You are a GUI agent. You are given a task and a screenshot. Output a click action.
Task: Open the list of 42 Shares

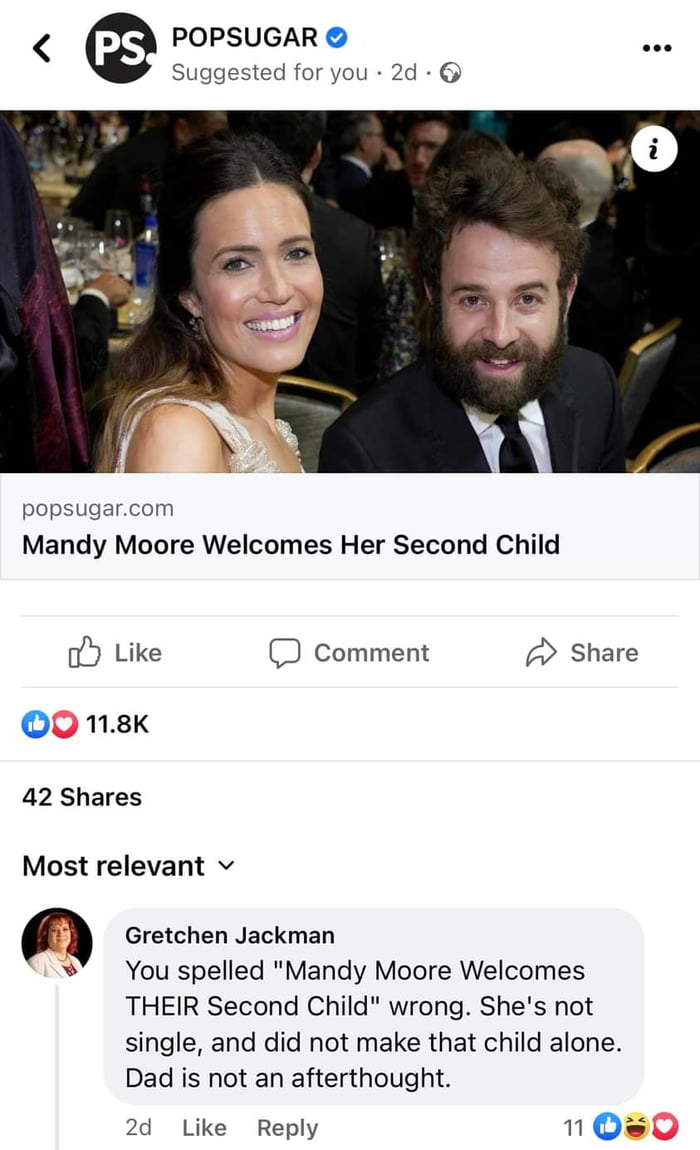81,797
